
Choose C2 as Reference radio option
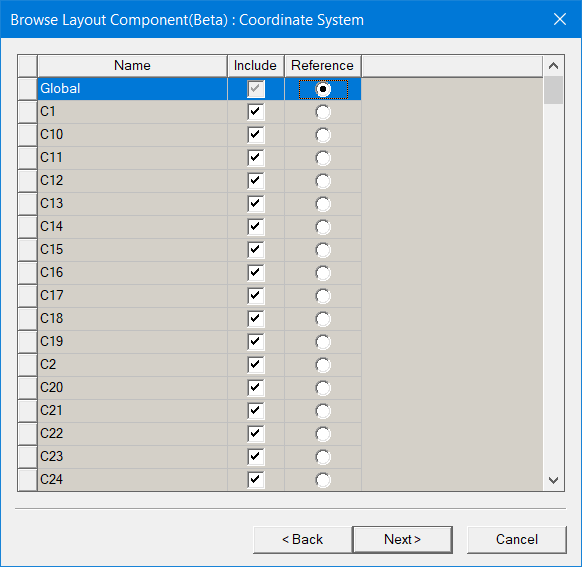(x=323, y=365)
